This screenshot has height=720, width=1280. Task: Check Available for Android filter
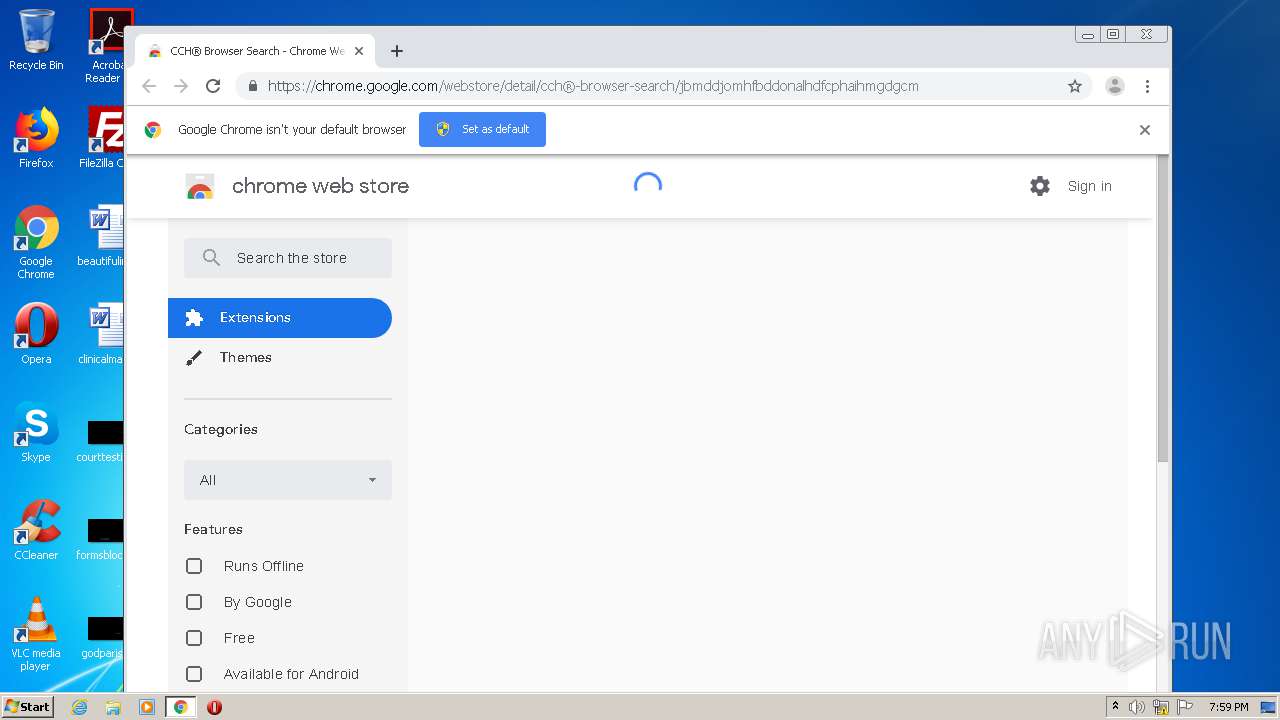coord(194,674)
